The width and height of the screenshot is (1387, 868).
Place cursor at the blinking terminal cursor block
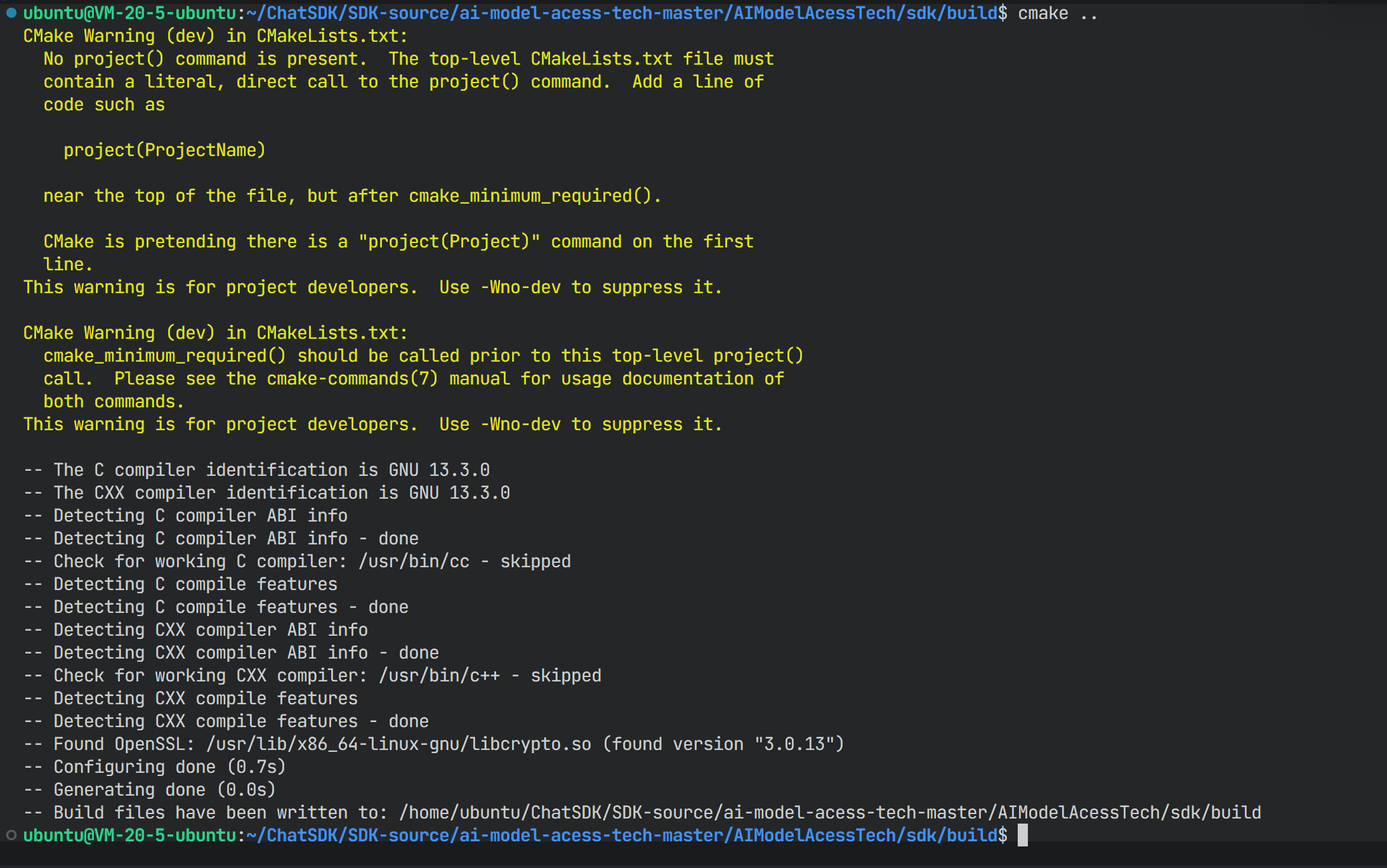click(1022, 835)
